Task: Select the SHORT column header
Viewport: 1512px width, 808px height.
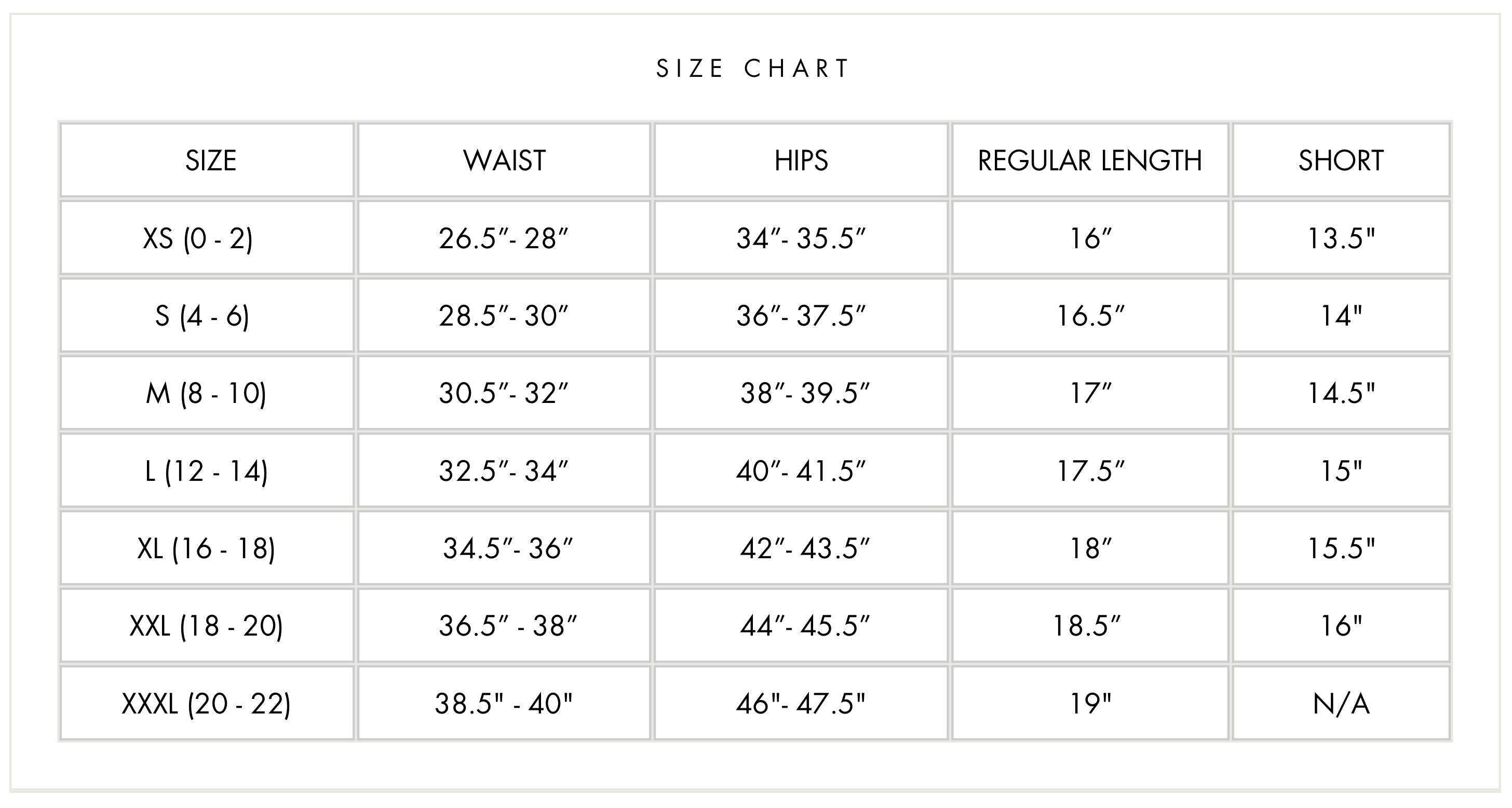Action: (1341, 160)
